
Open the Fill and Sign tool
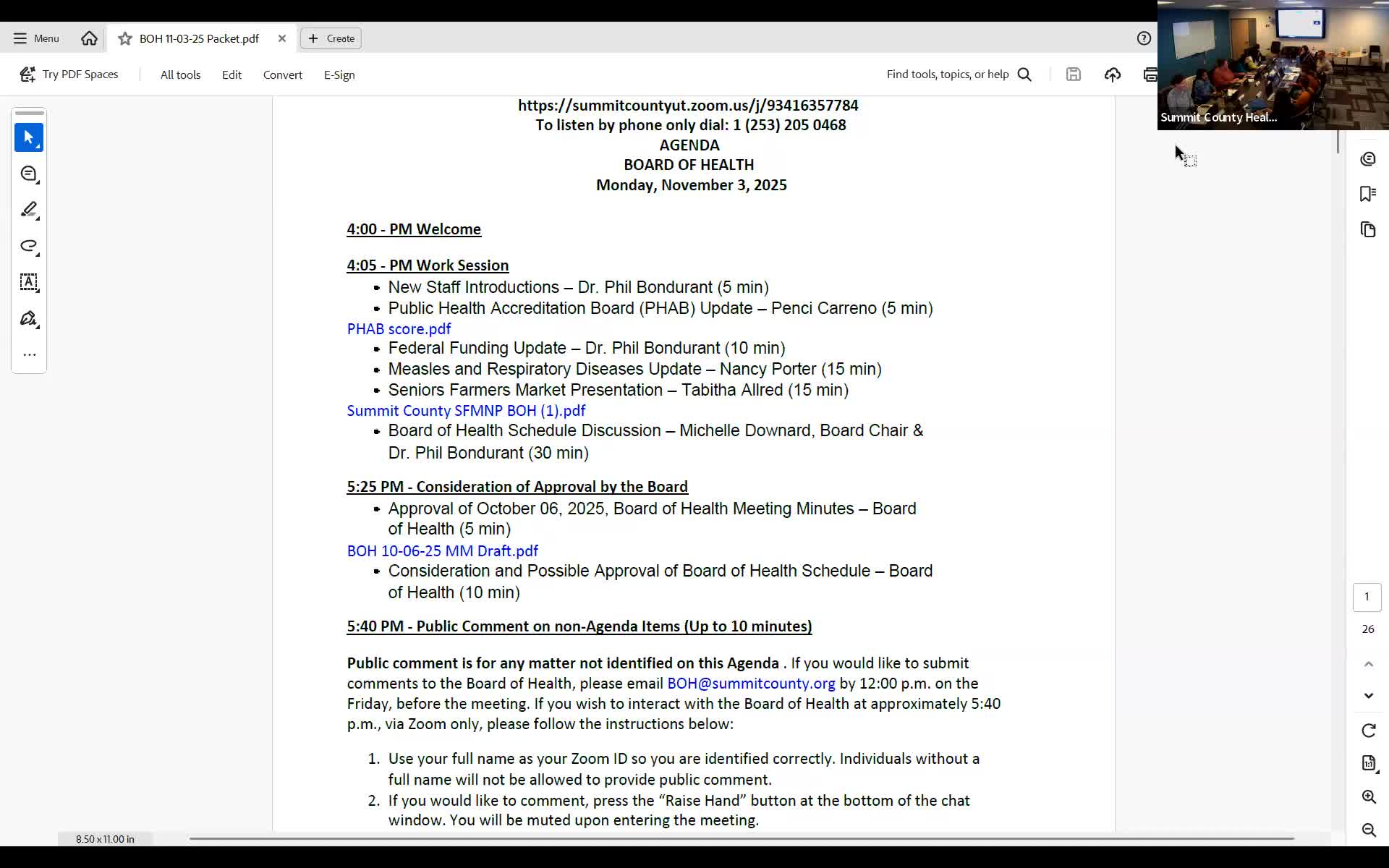point(29,318)
